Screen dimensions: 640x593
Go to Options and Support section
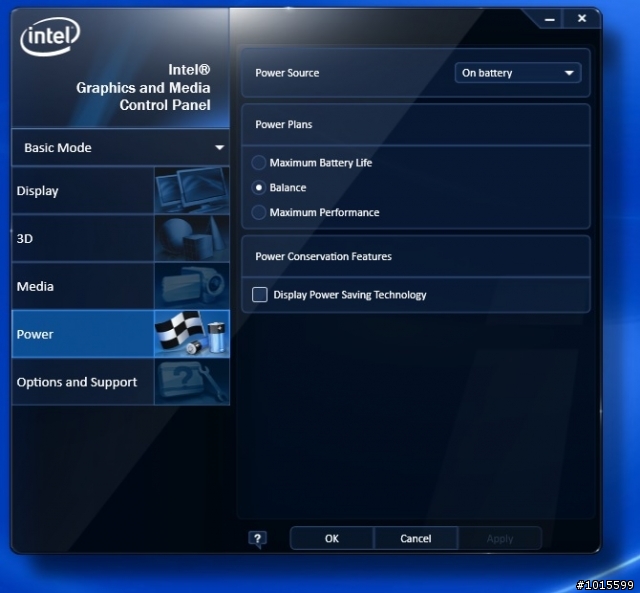coord(83,382)
